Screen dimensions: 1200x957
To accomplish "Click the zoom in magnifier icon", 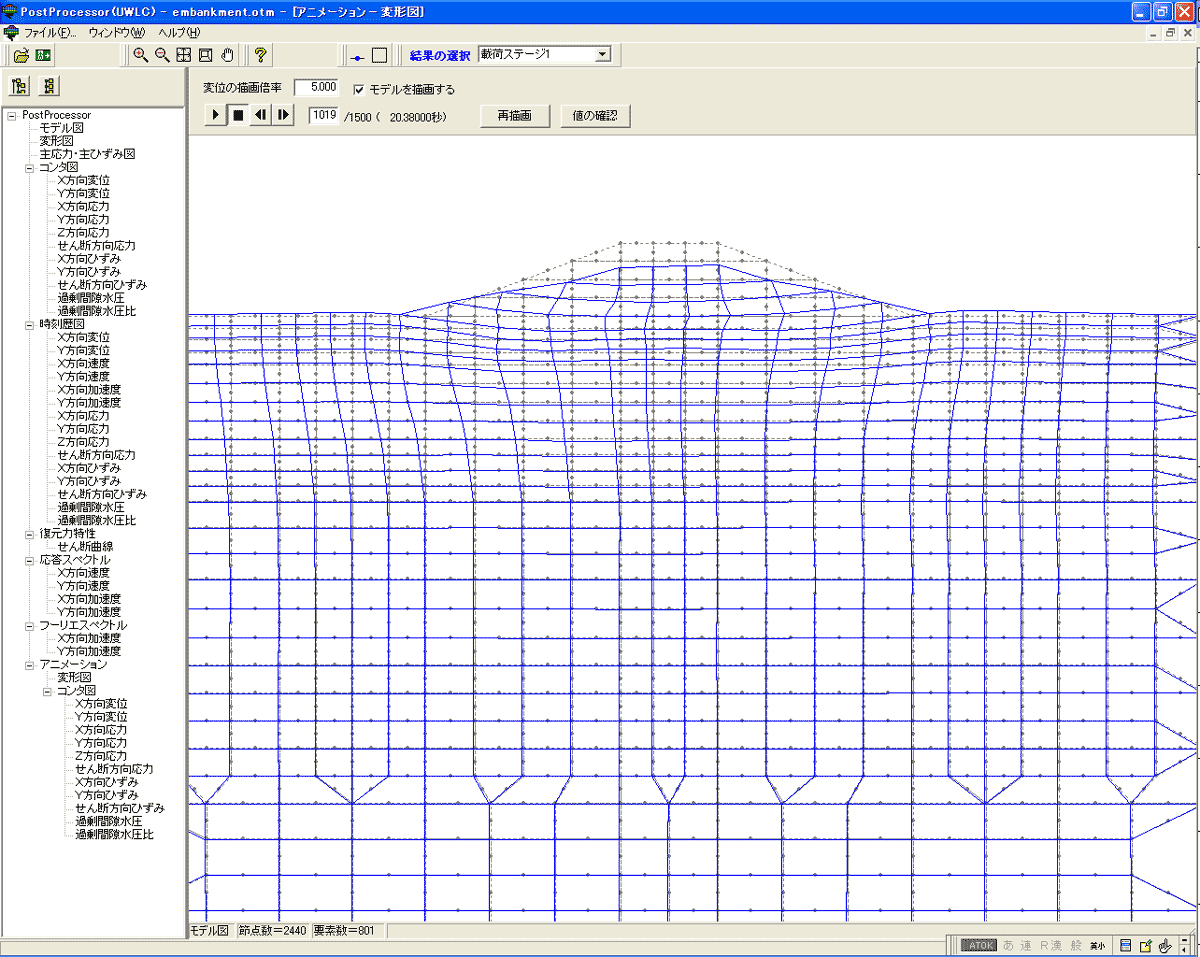I will point(141,55).
